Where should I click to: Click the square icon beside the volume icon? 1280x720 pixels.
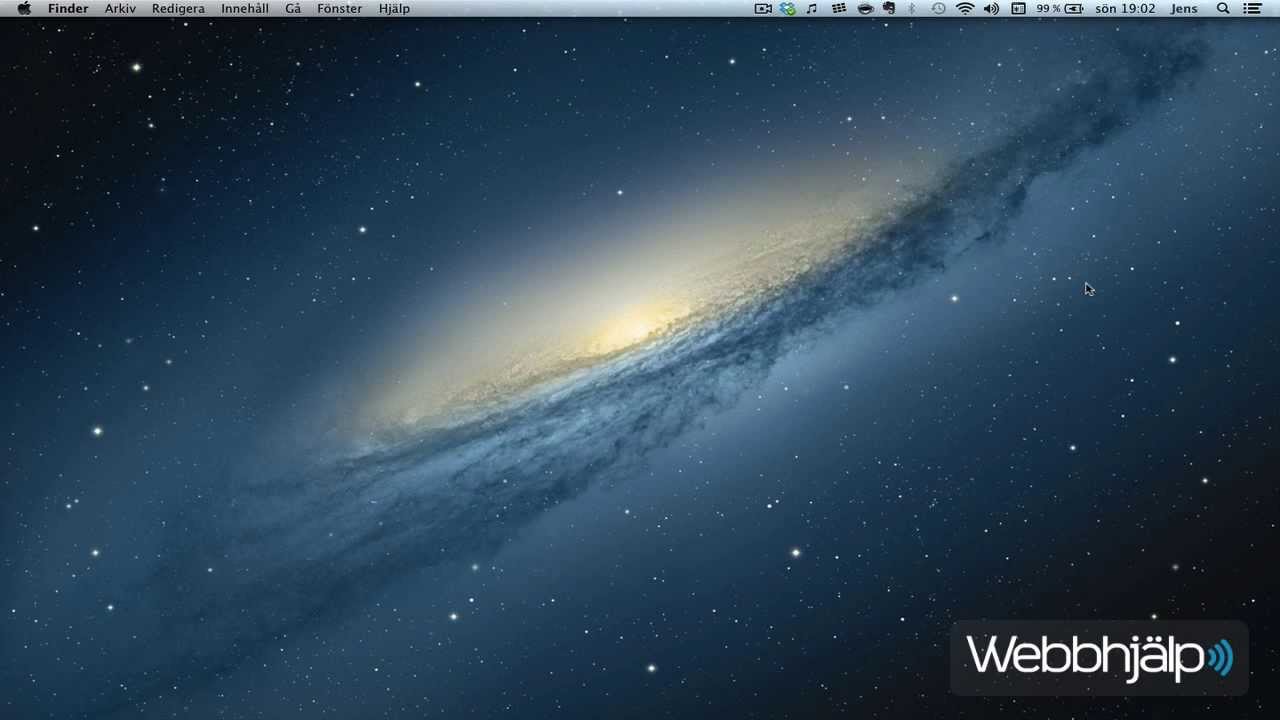click(1018, 9)
